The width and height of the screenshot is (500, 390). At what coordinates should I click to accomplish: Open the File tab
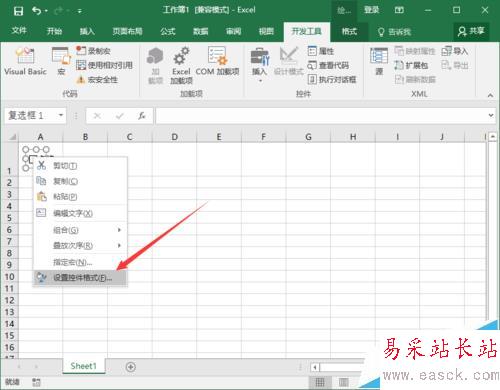[19, 31]
